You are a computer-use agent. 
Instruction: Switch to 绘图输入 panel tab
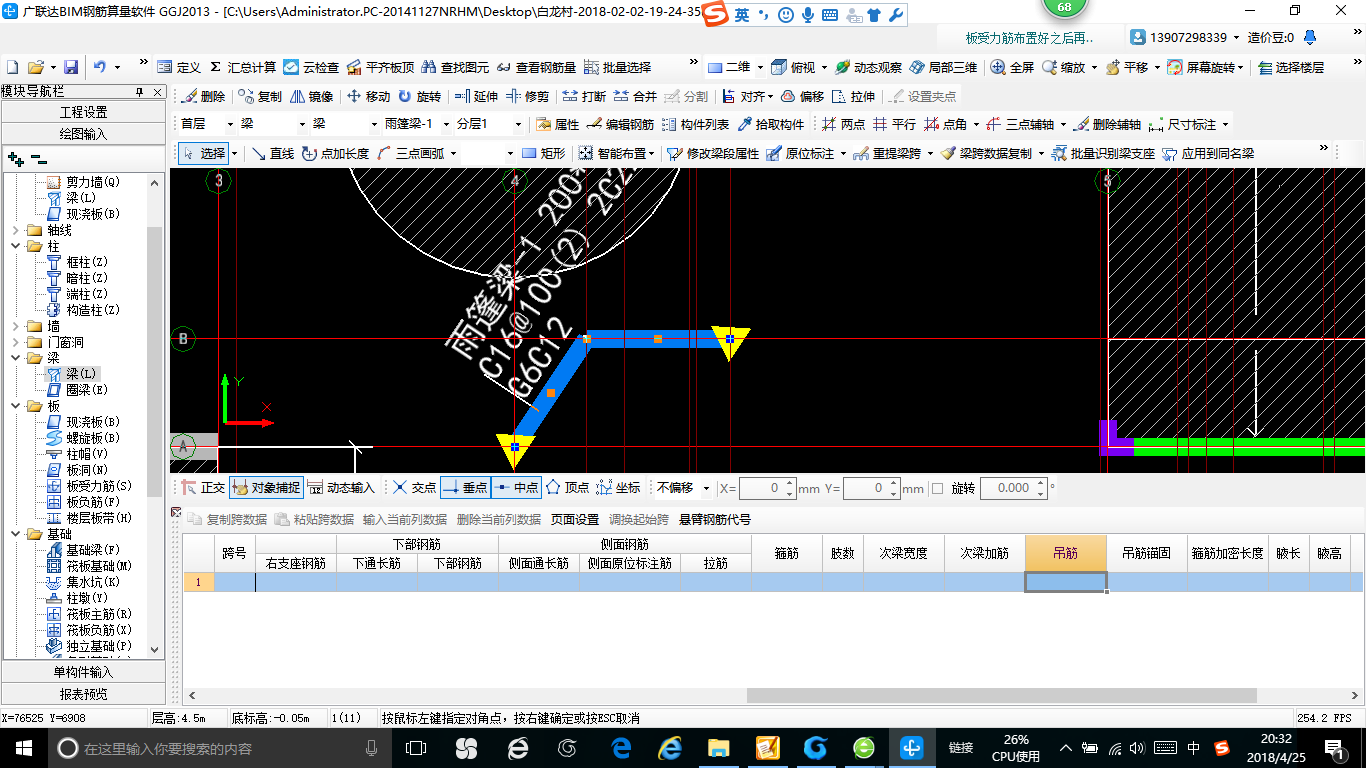coord(83,133)
